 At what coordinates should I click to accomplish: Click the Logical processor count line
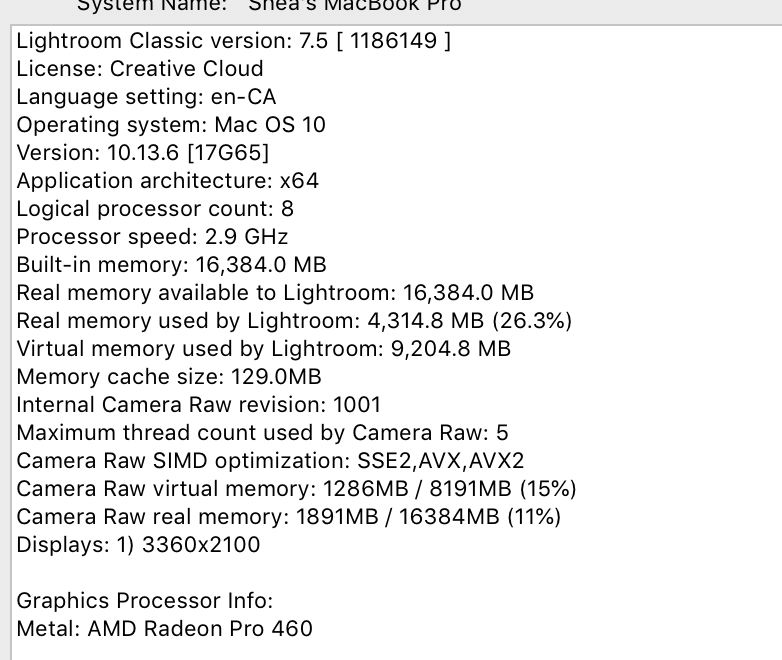click(x=155, y=209)
